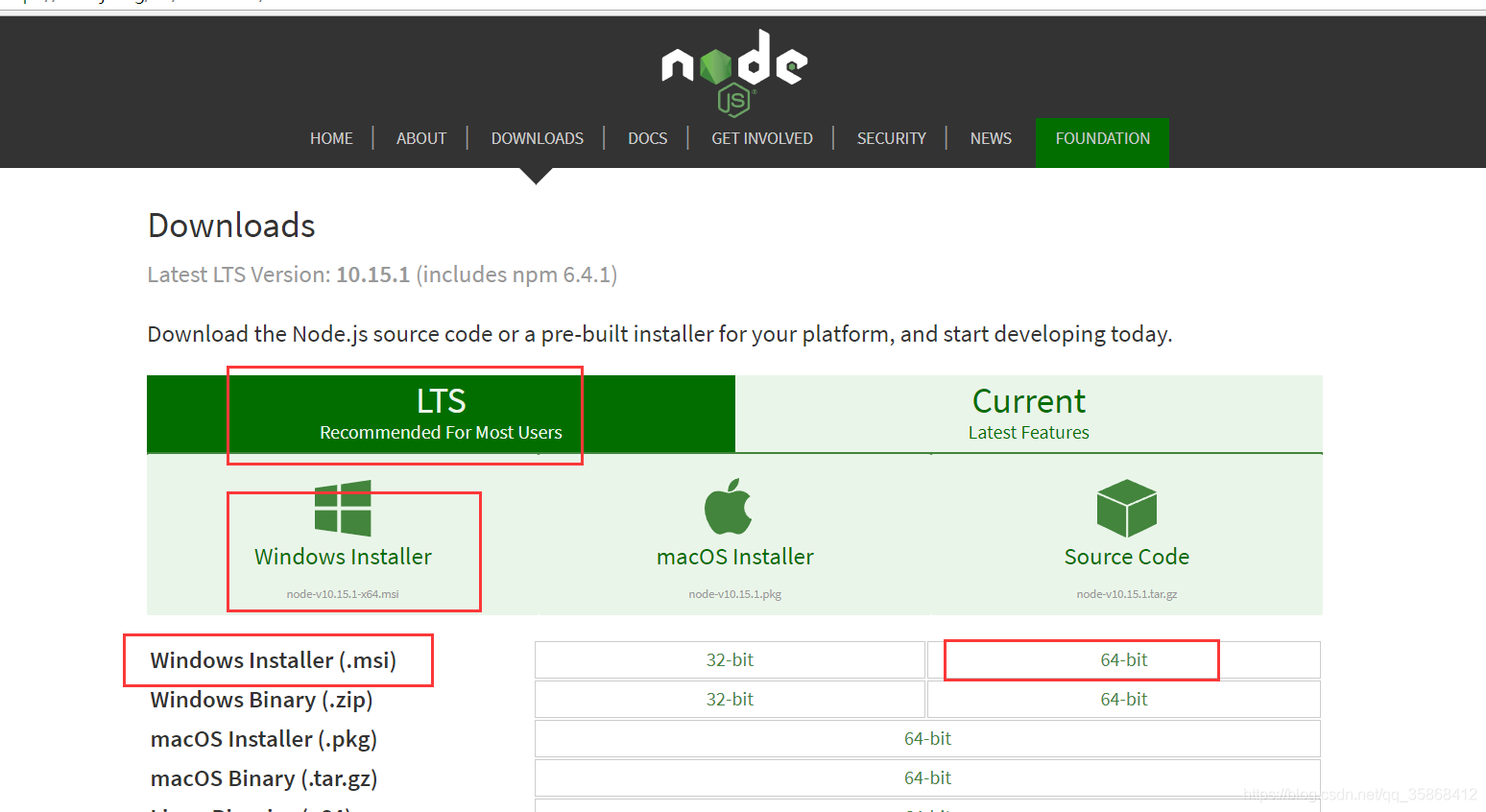Open the HOME nav item
This screenshot has height=812, width=1486.
pos(331,138)
